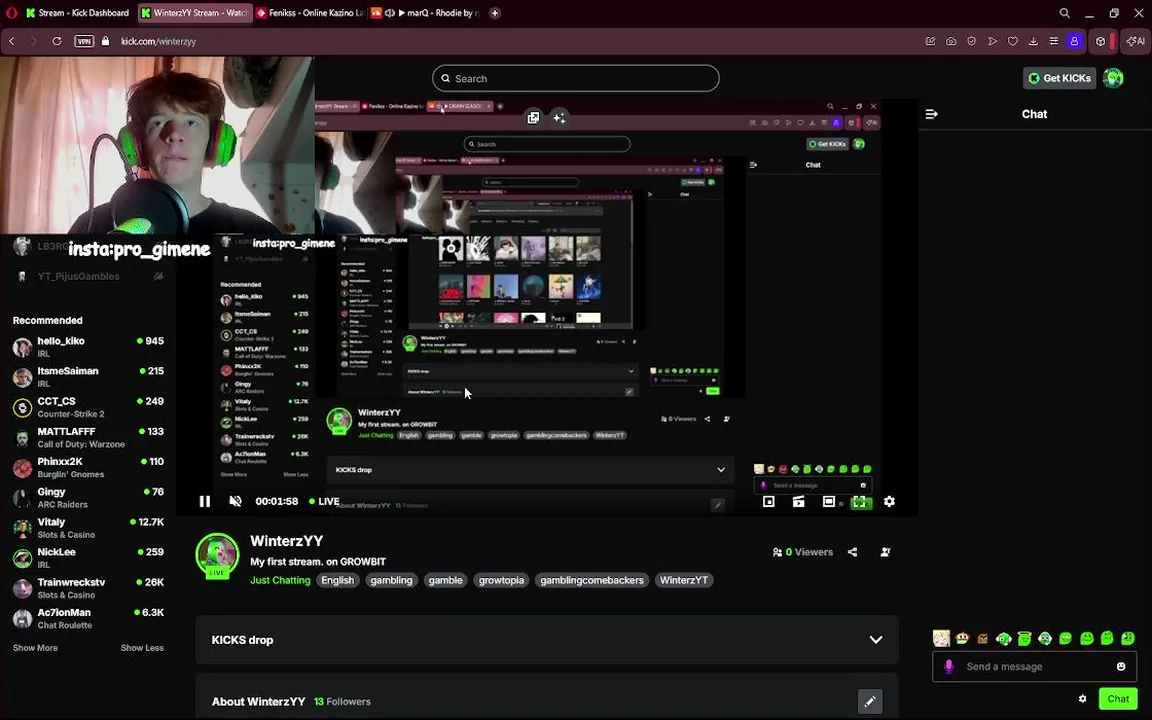
Task: Toggle the VPN badge in address bar
Action: [84, 41]
